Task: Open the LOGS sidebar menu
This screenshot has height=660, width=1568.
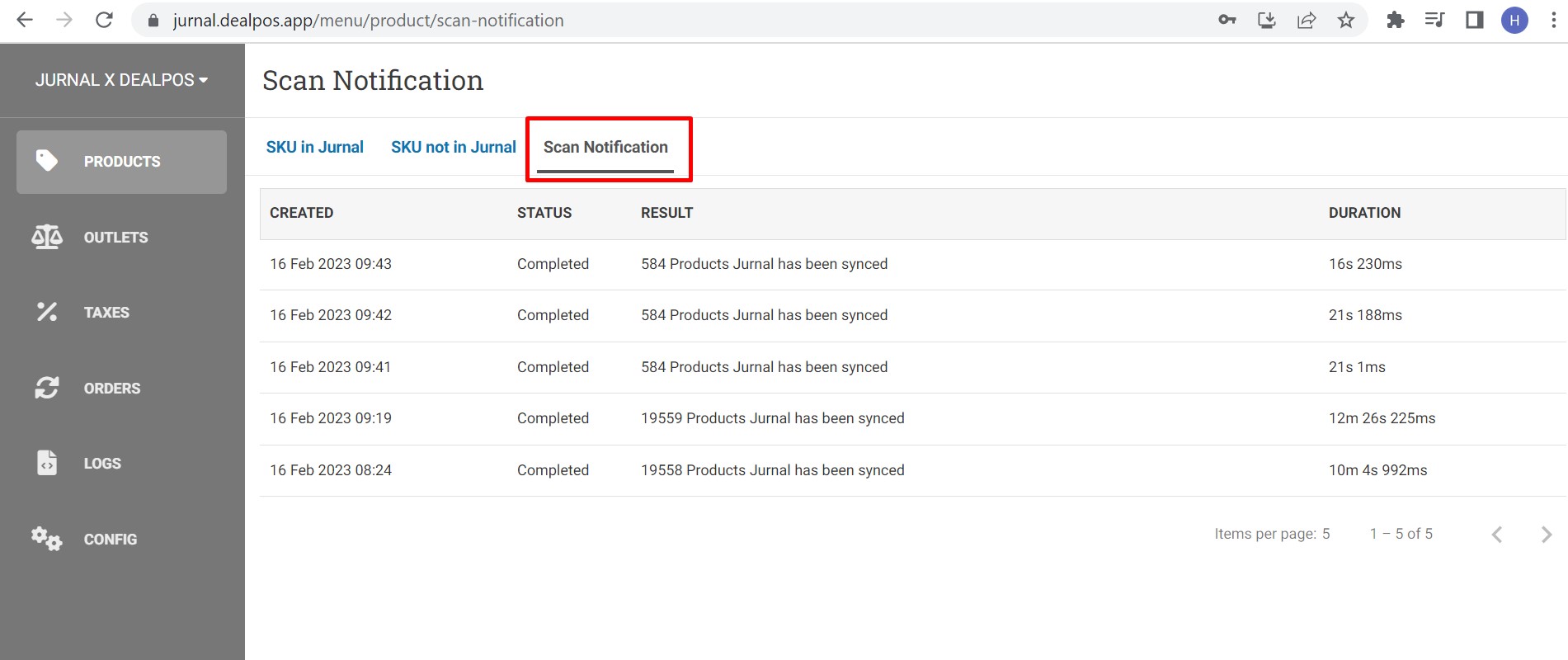Action: (121, 464)
